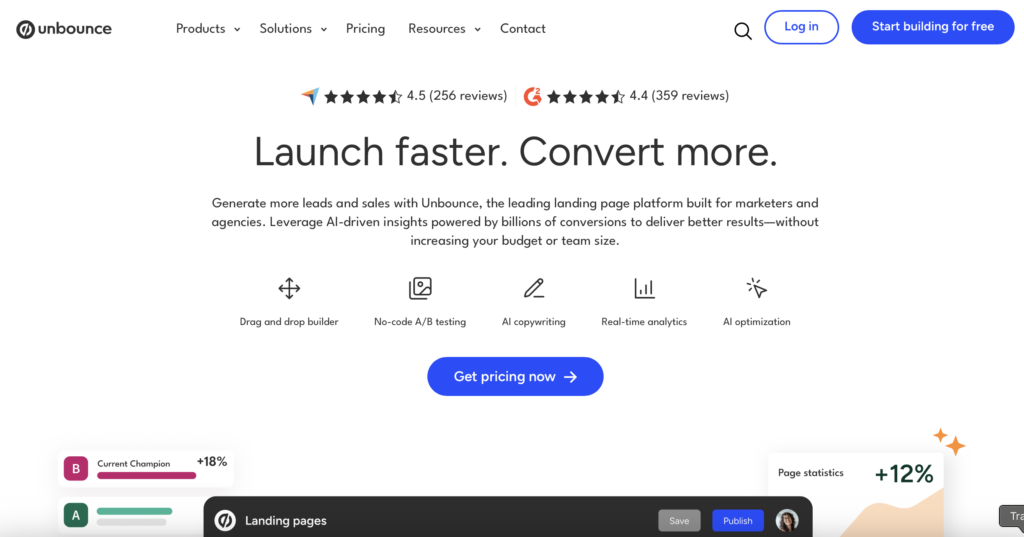The height and width of the screenshot is (537, 1024).
Task: Click the Capterra arrow logo
Action: 310,96
